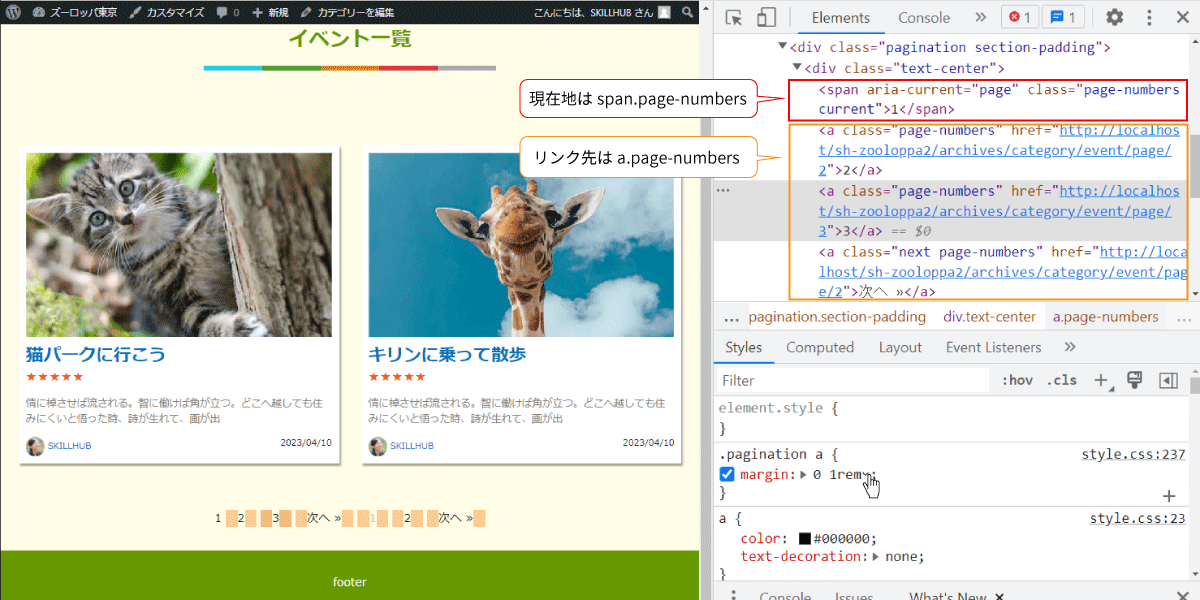Open the Layout tab
1200x600 pixels.
[900, 347]
